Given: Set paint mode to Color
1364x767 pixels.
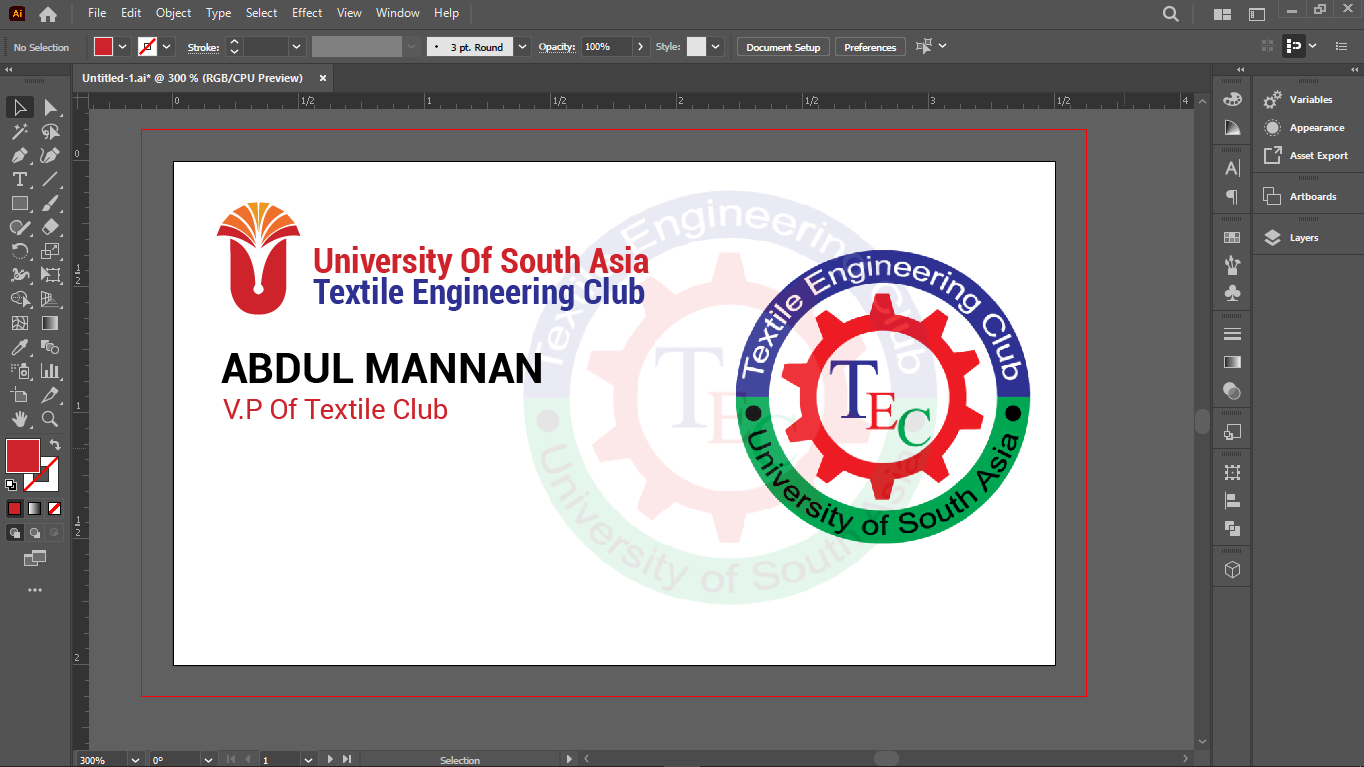Looking at the screenshot, I should tap(14, 508).
